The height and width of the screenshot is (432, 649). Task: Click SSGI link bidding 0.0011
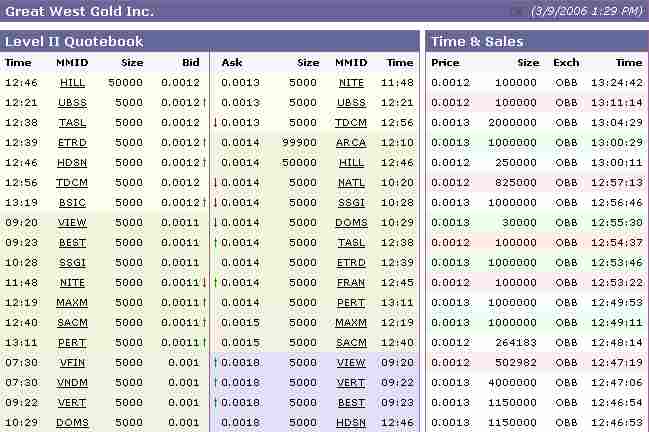coord(72,263)
